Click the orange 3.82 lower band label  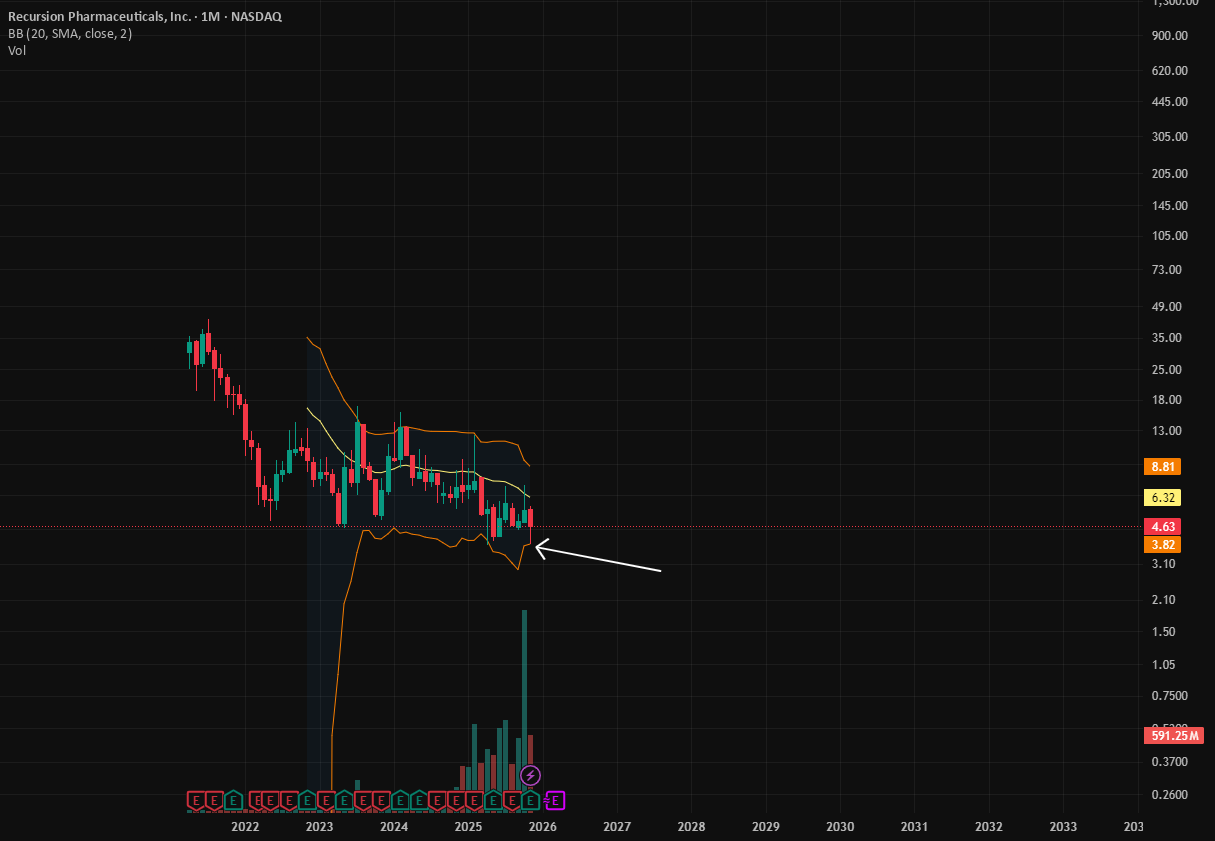coord(1161,545)
